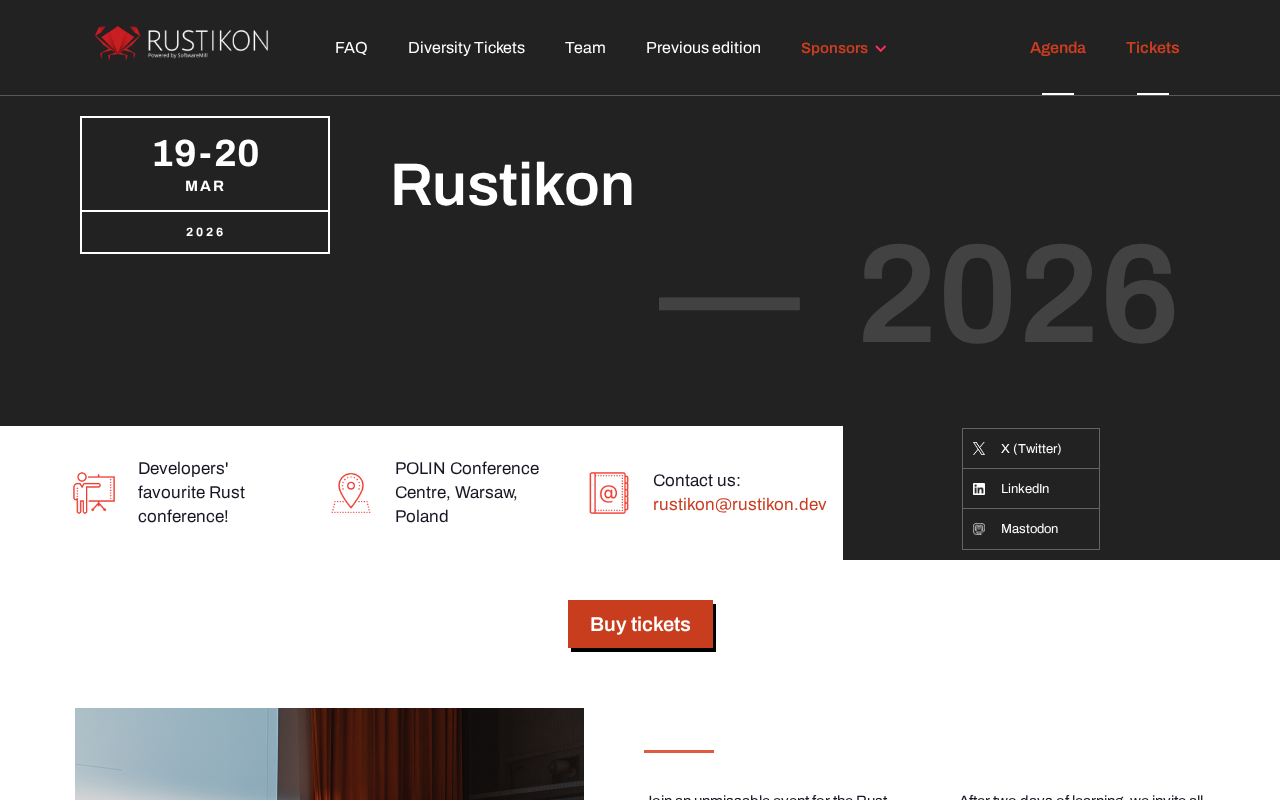
Task: Click the Mastodon icon
Action: tap(979, 529)
